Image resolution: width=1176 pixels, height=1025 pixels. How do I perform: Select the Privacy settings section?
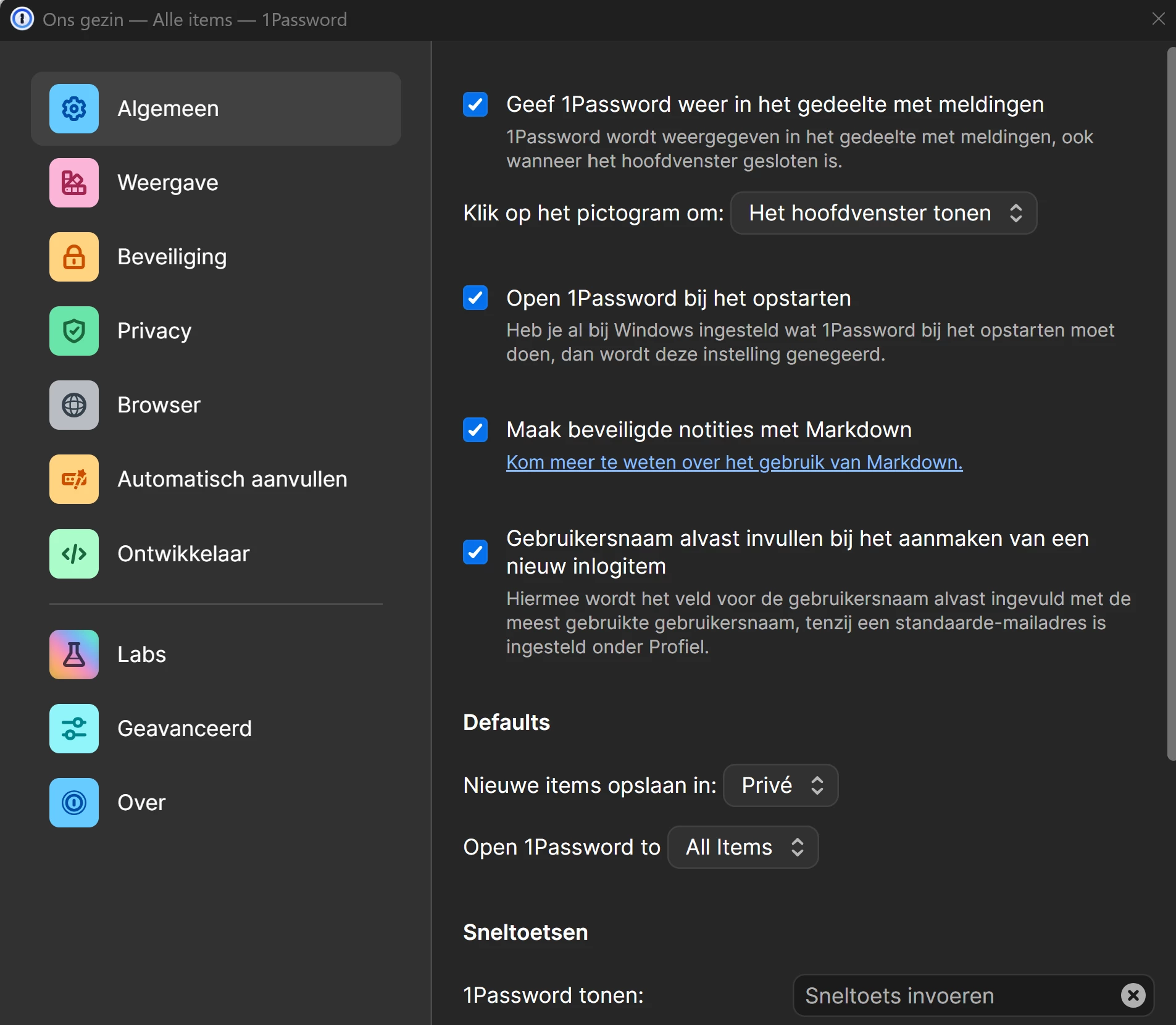click(x=216, y=331)
